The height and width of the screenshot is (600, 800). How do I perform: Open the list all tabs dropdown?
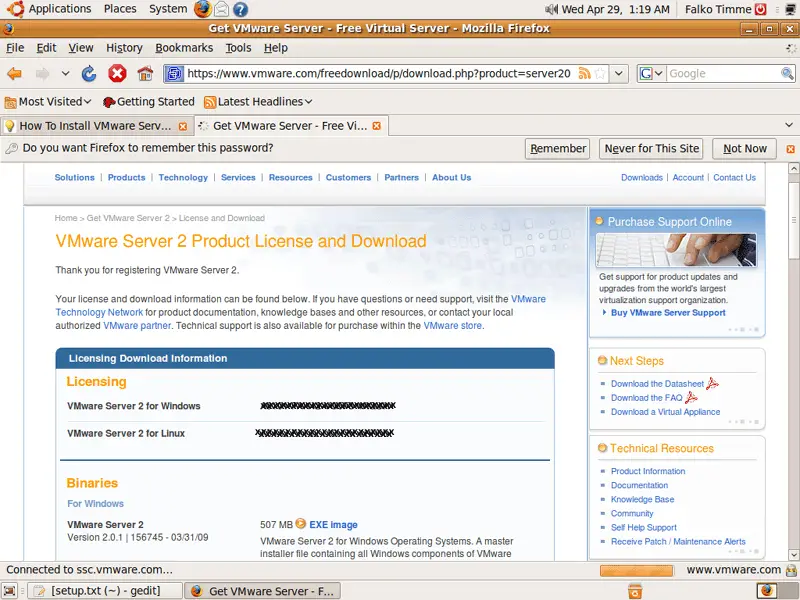click(x=789, y=125)
